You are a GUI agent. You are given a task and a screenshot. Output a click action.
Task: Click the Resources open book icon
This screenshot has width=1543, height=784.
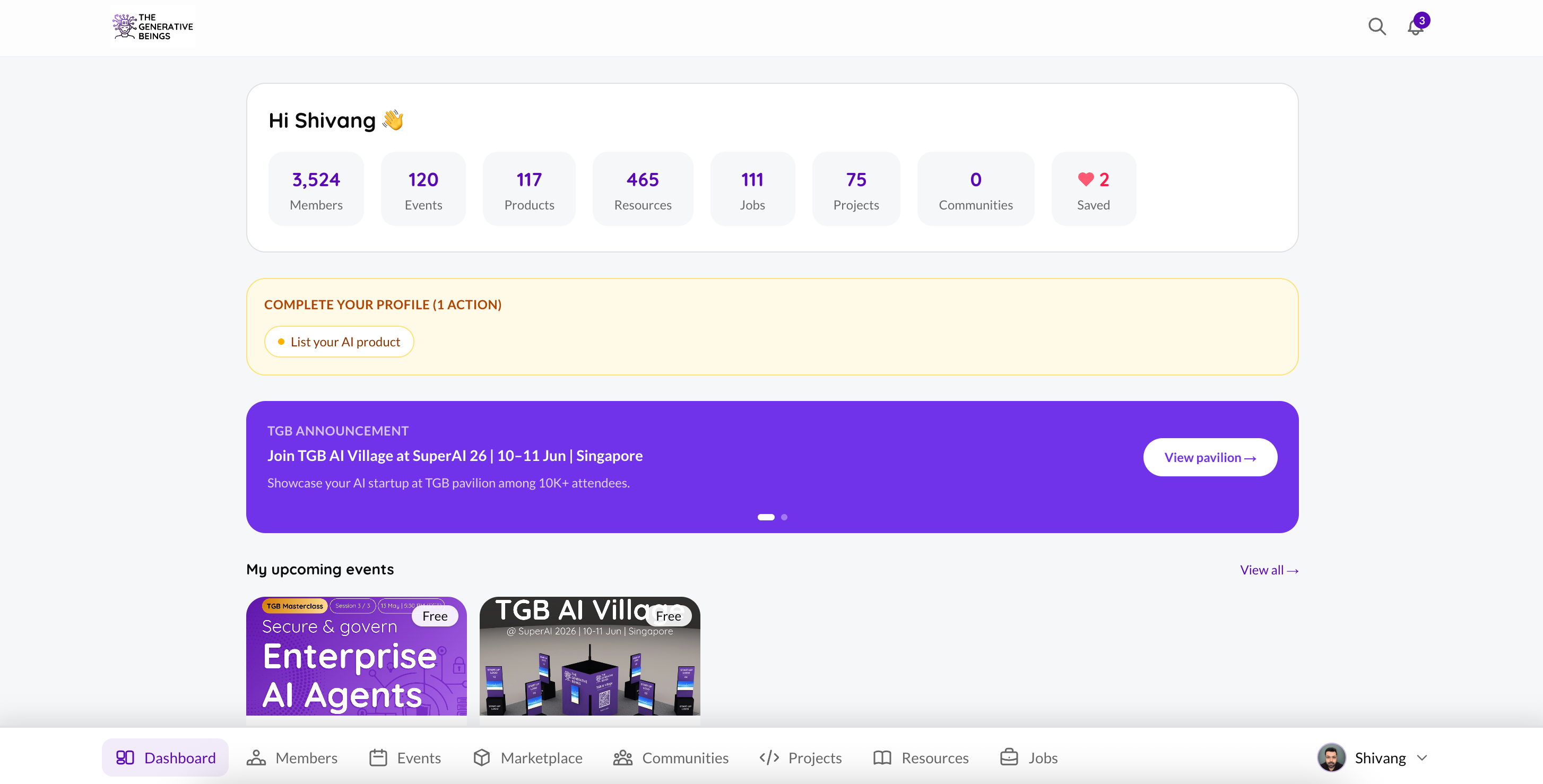tap(882, 757)
